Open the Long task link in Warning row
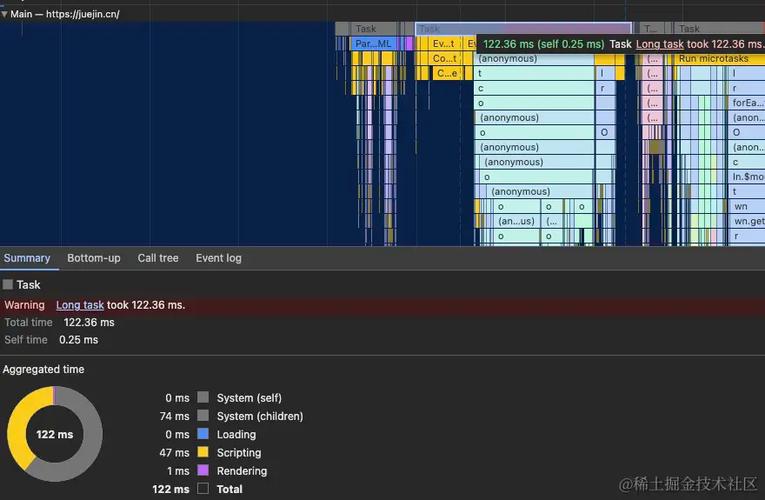The height and width of the screenshot is (500, 765). click(80, 305)
